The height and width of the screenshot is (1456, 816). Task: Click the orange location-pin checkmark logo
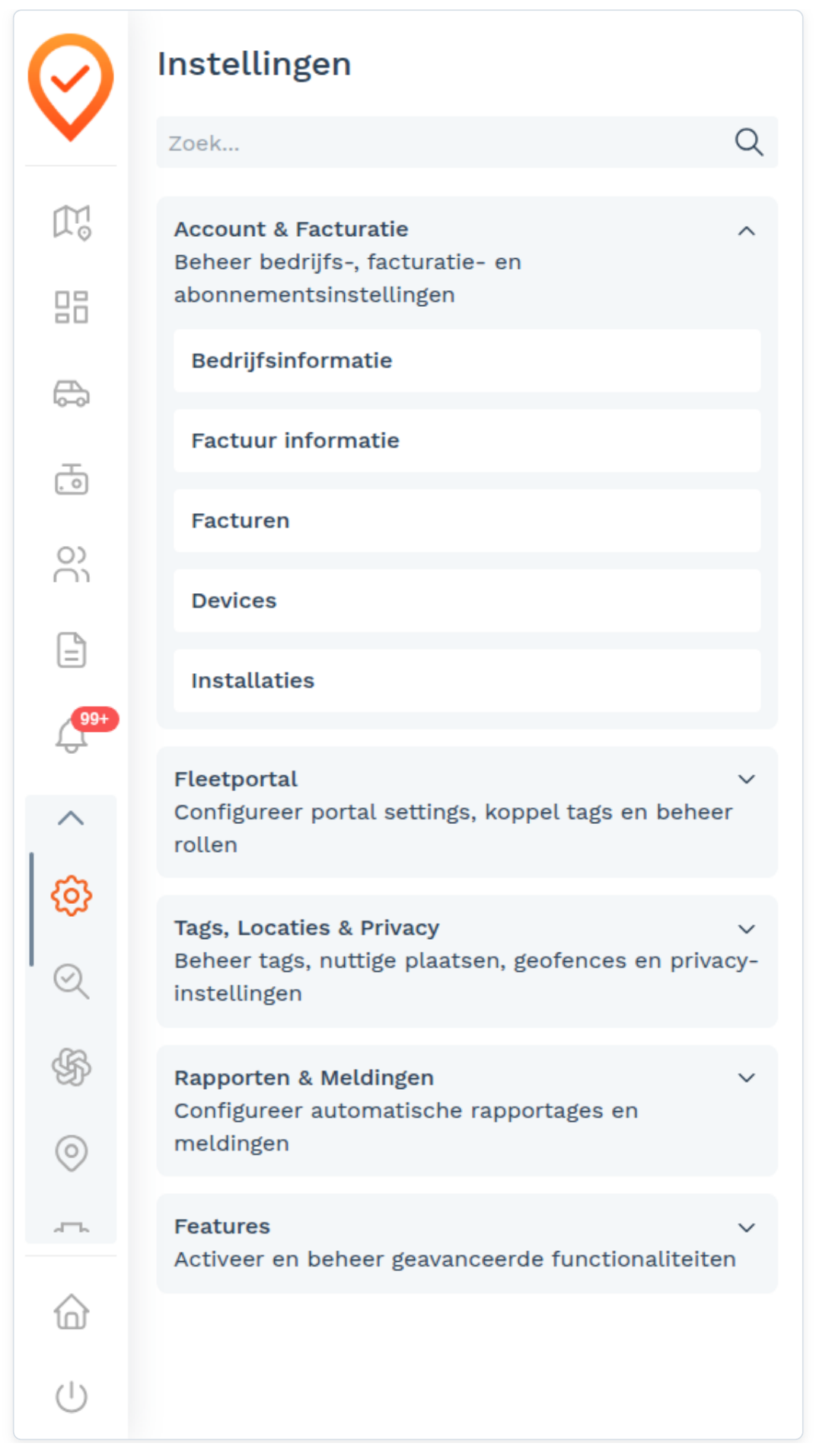click(x=71, y=88)
